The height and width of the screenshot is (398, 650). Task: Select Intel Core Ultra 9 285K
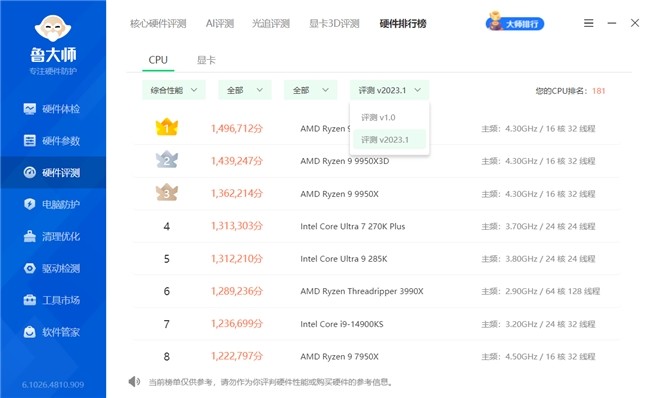(x=344, y=259)
